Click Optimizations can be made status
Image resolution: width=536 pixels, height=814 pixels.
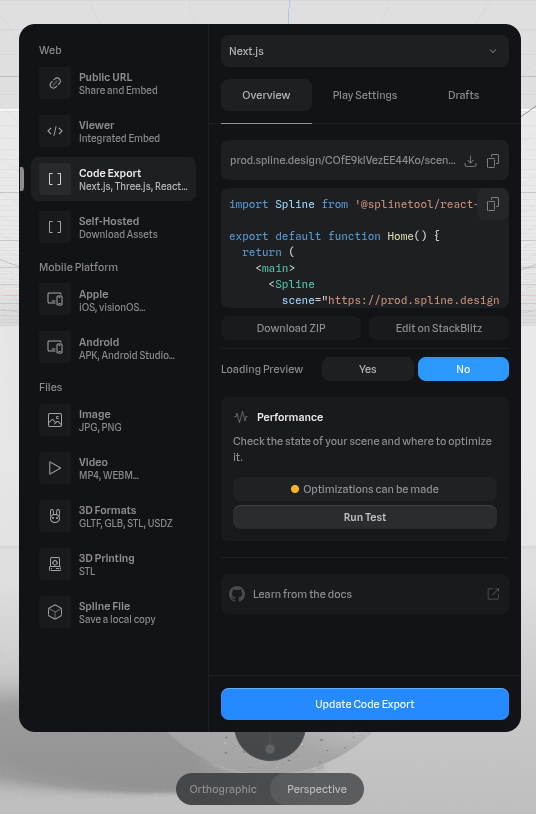[365, 489]
